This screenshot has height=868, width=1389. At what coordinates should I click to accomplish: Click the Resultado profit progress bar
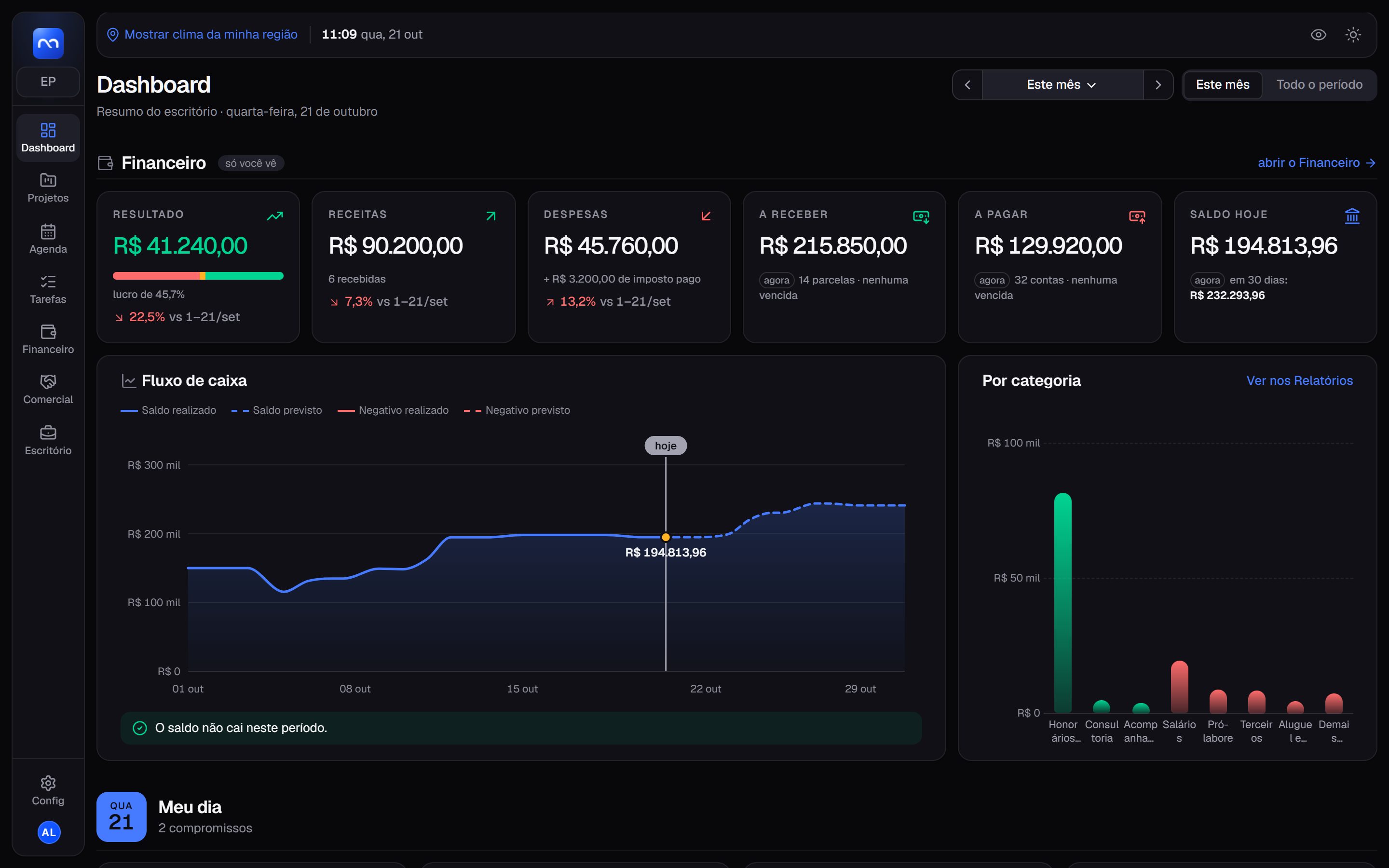tap(198, 276)
